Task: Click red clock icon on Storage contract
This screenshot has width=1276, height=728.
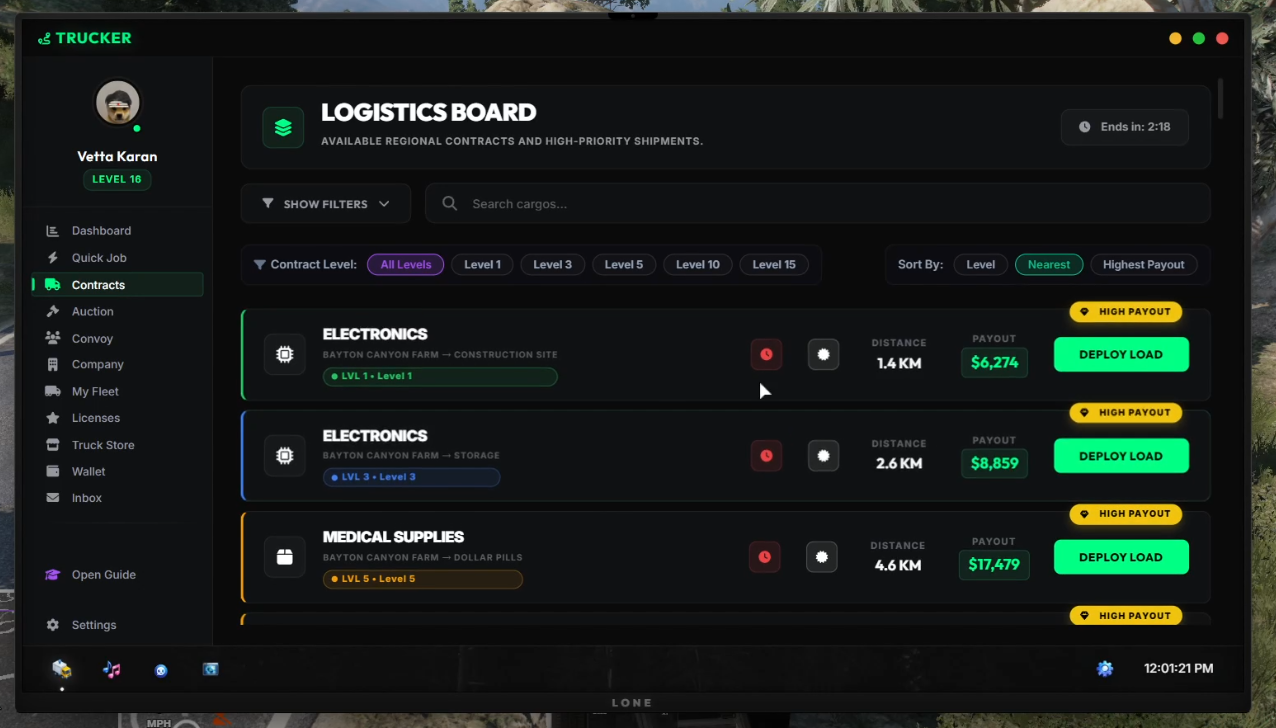Action: 766,455
